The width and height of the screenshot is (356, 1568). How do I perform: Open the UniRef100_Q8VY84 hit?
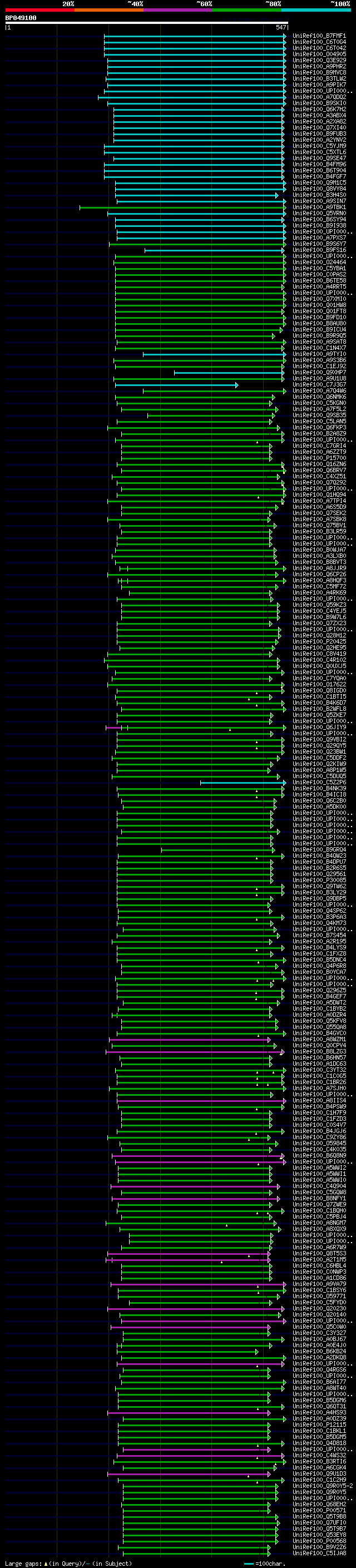(319, 189)
